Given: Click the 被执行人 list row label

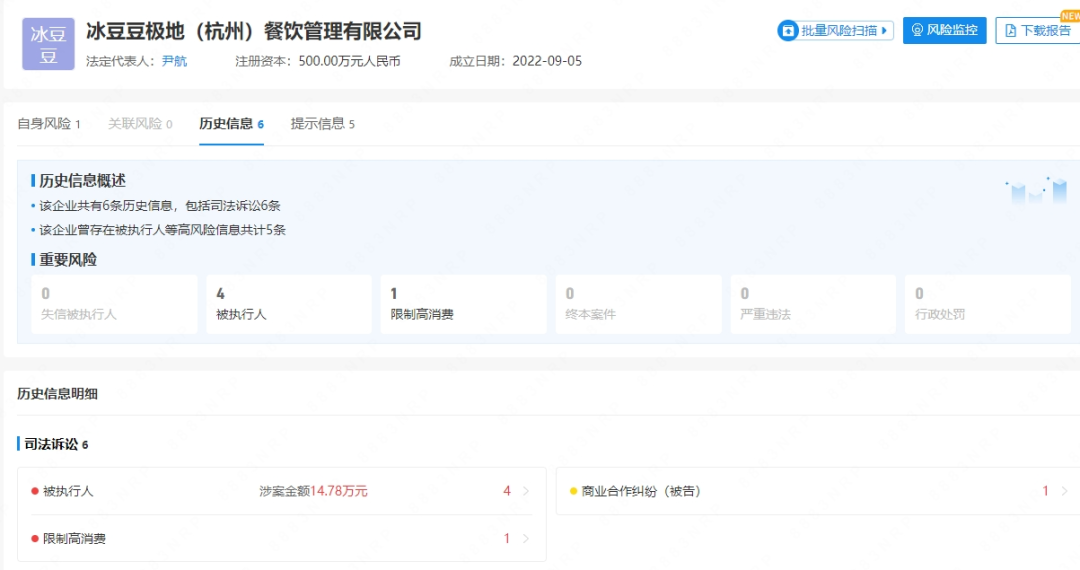Looking at the screenshot, I should point(68,492).
